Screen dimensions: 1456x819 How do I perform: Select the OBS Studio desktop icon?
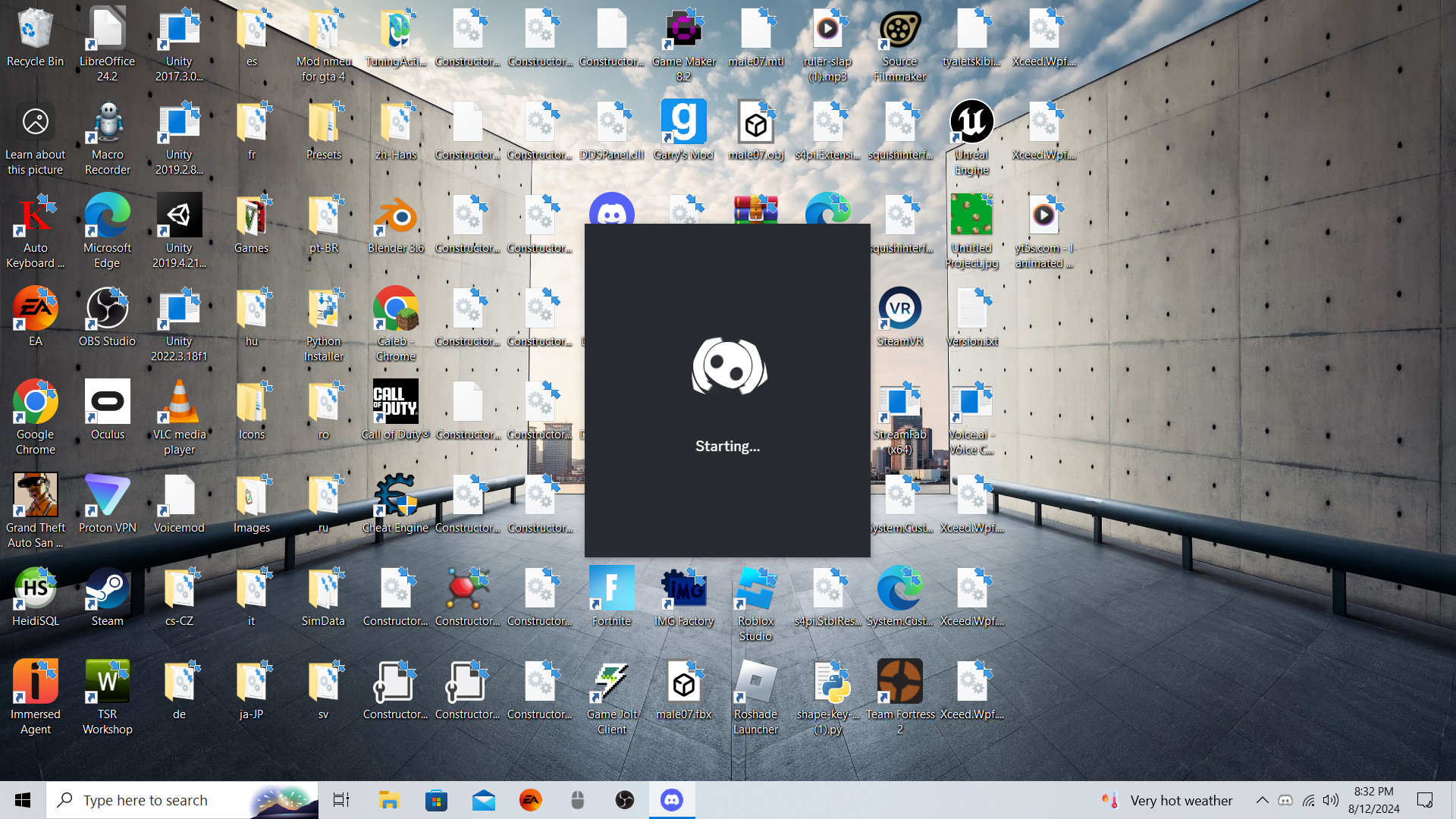click(x=107, y=311)
